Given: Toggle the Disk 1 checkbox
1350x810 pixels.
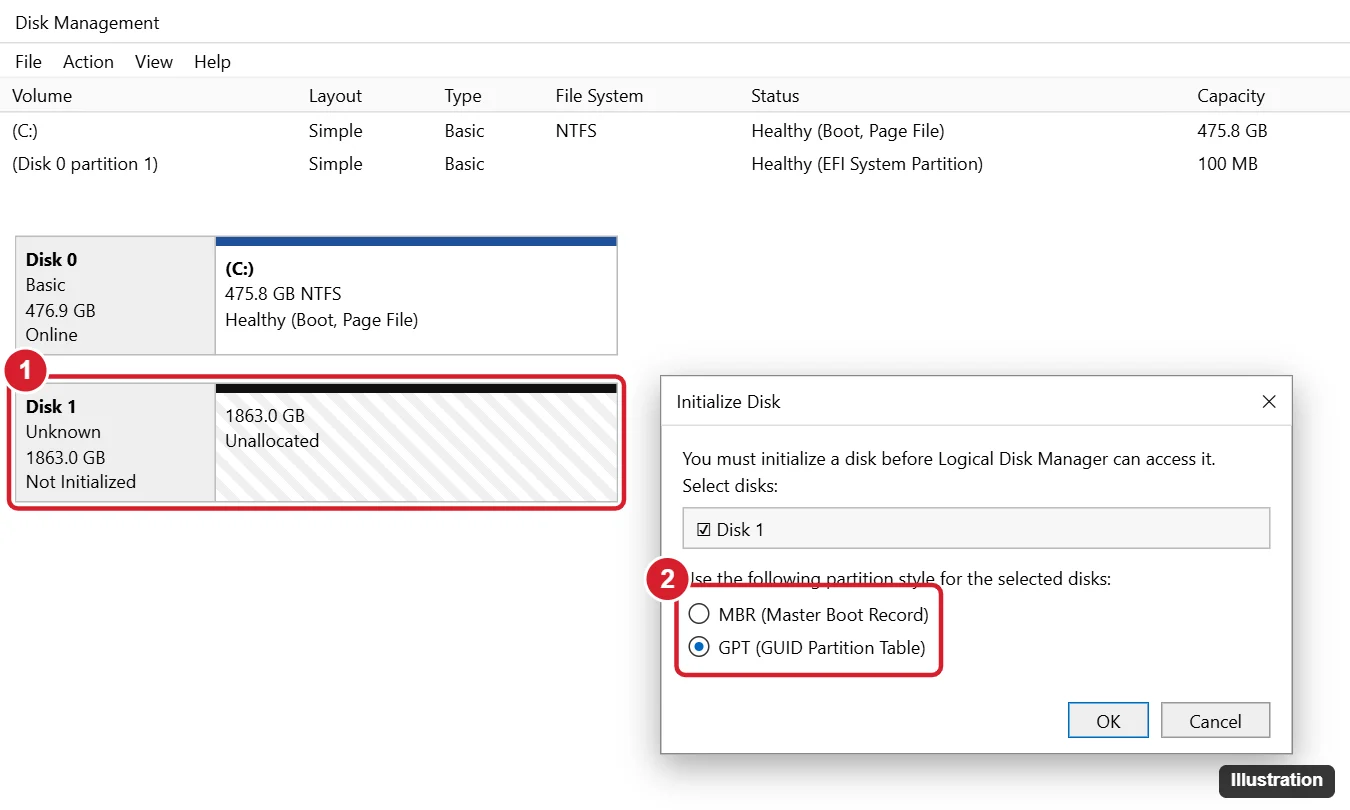Looking at the screenshot, I should 704,529.
